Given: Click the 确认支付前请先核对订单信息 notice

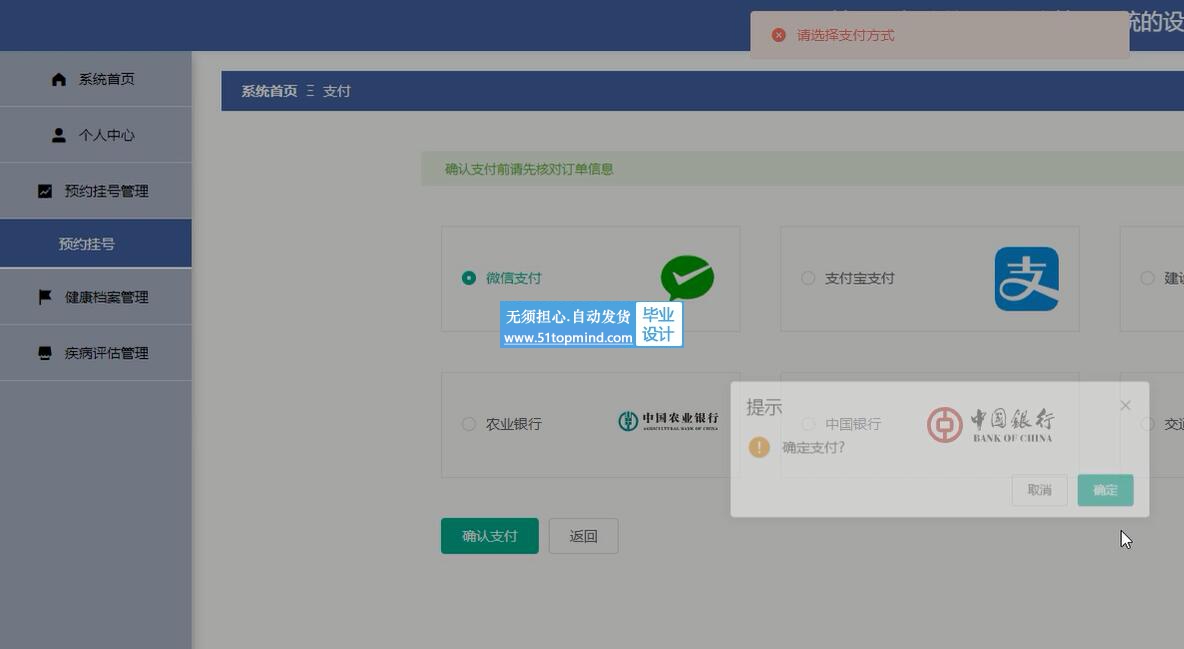Looking at the screenshot, I should 529,169.
